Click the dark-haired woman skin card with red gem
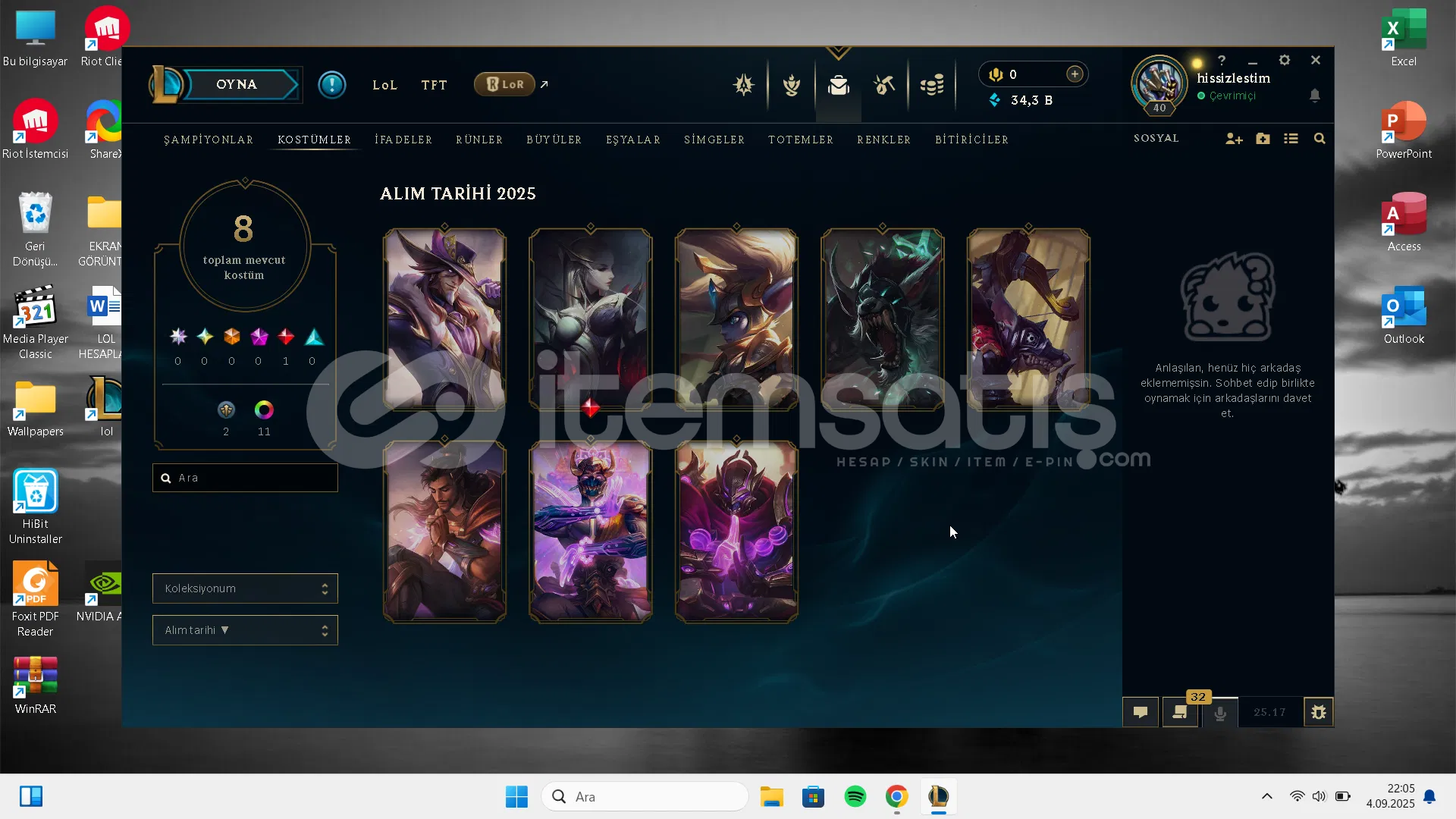The width and height of the screenshot is (1456, 819). (x=590, y=319)
